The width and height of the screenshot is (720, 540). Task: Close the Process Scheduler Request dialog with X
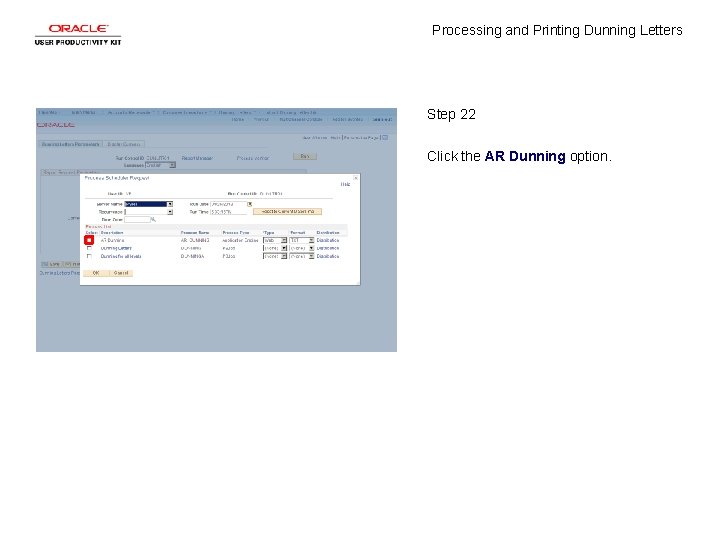(355, 178)
